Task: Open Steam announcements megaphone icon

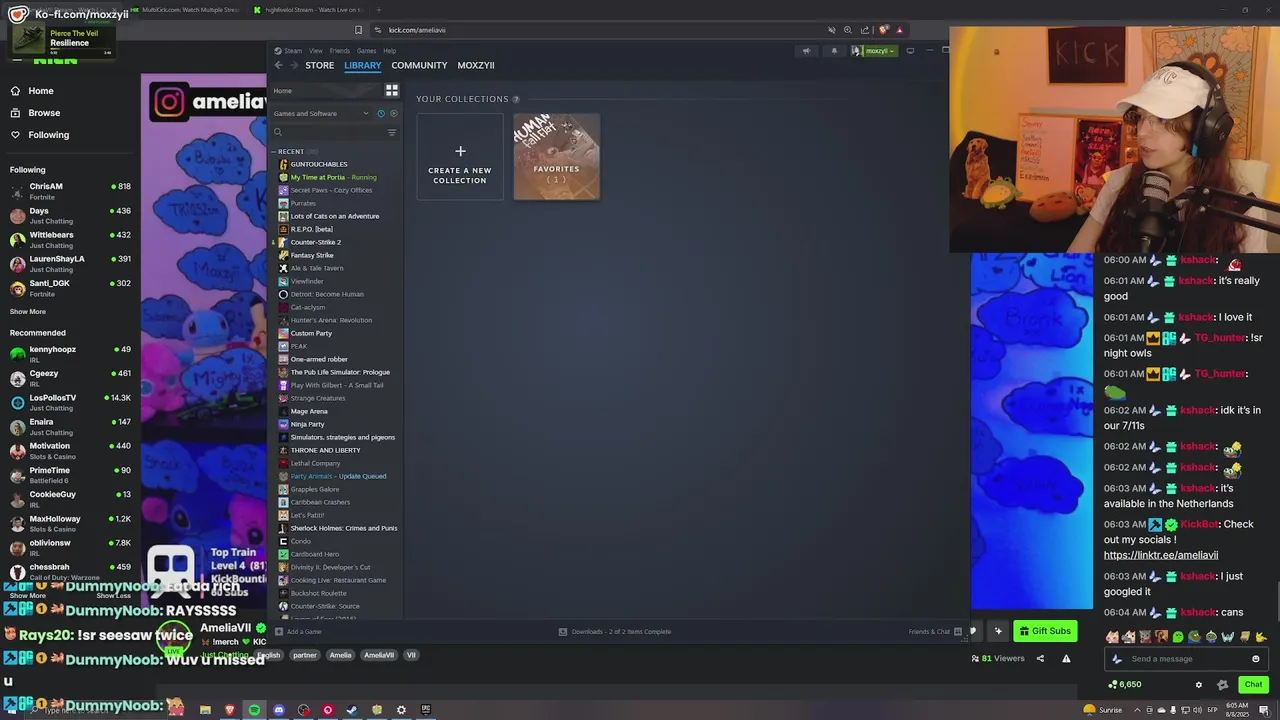Action: (806, 51)
